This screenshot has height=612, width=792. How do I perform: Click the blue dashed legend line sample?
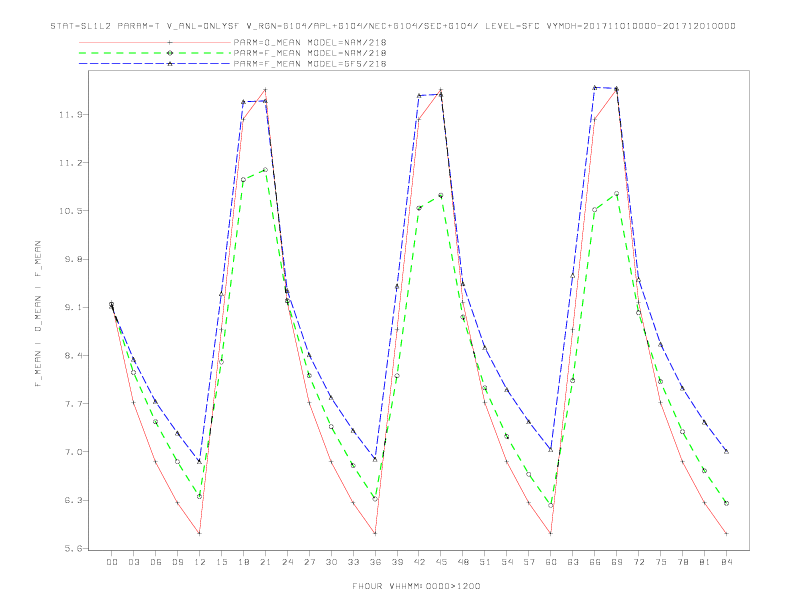coord(155,64)
